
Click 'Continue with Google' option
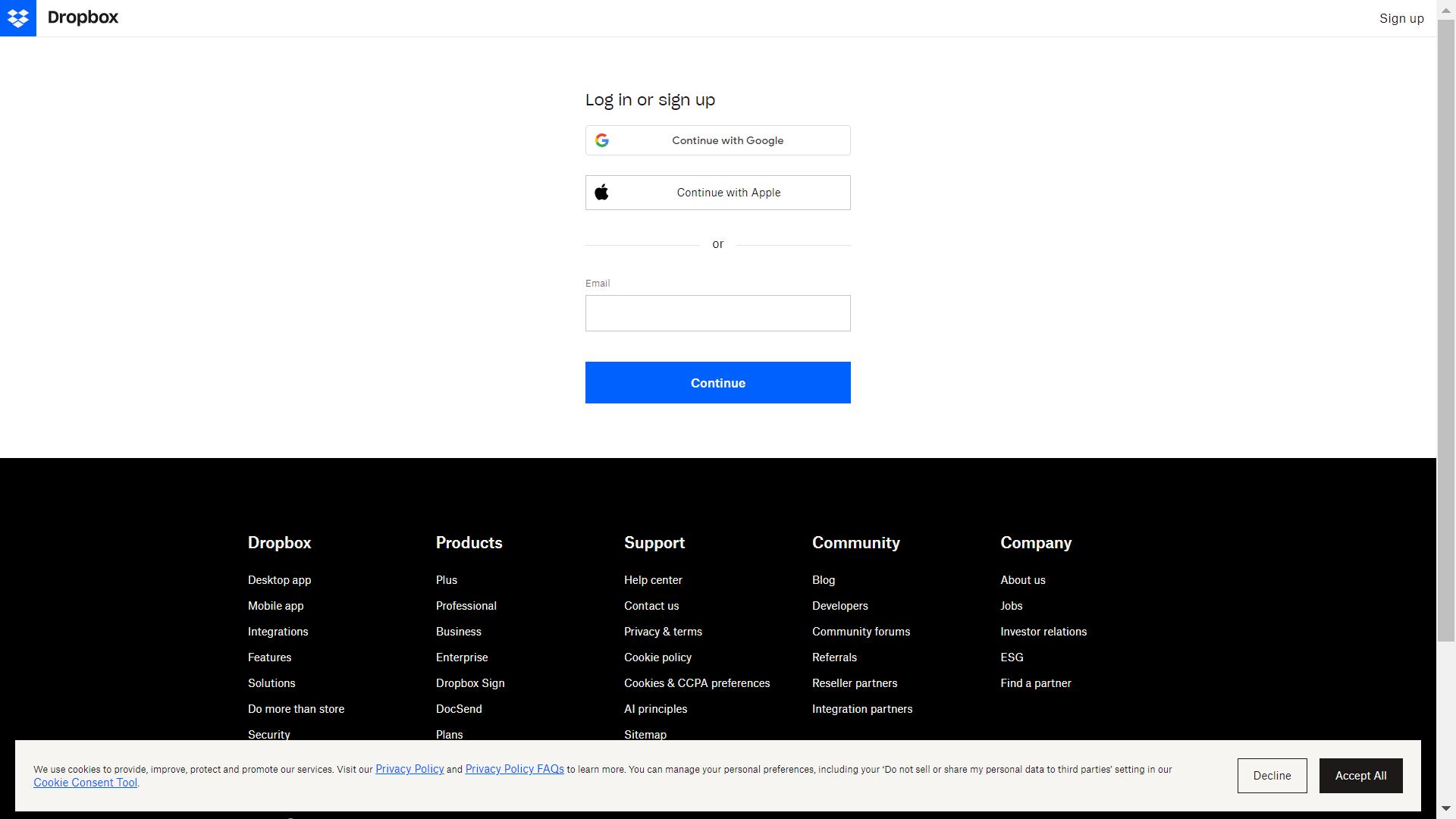[x=717, y=140]
